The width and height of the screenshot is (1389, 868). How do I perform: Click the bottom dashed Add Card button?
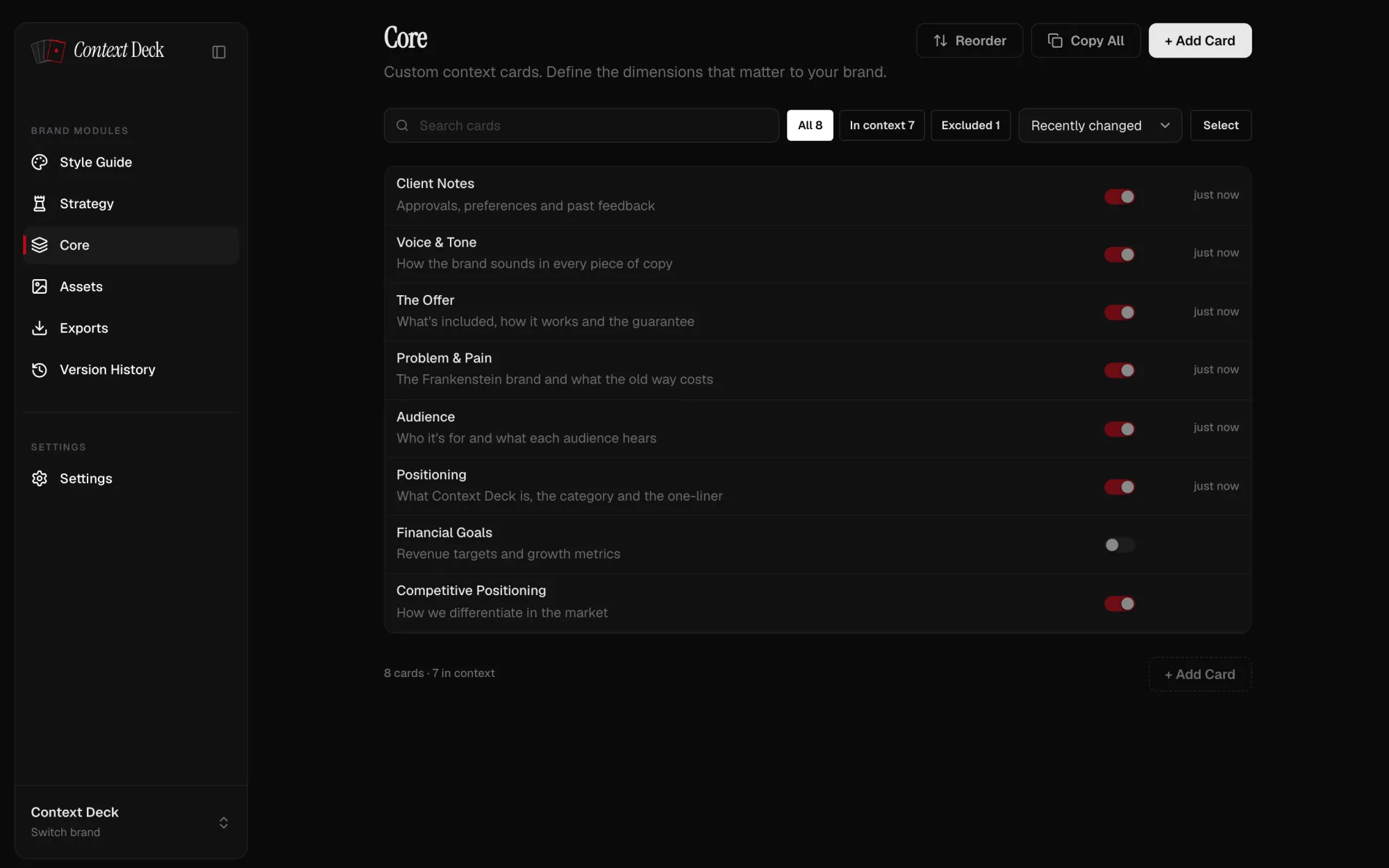(1200, 674)
